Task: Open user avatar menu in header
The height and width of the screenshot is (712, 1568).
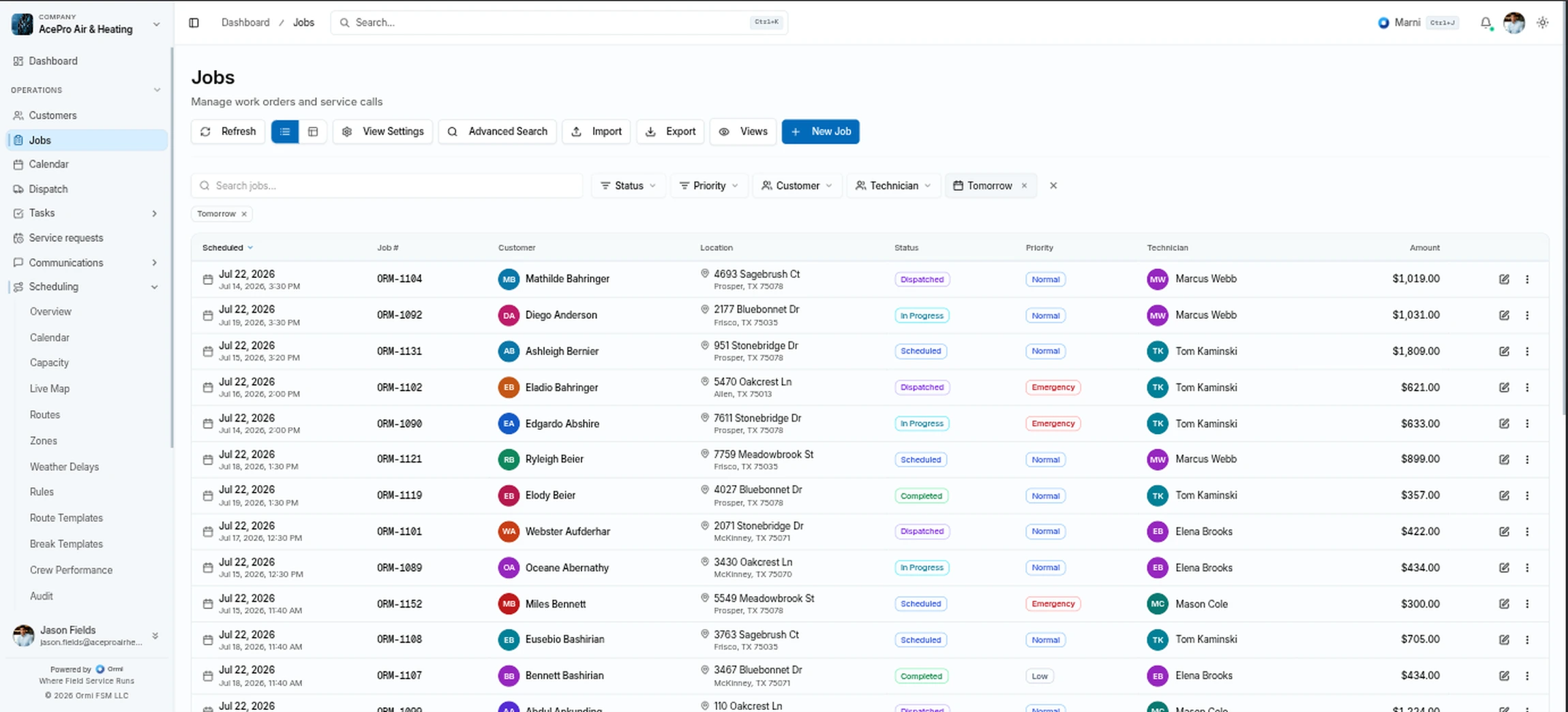Action: [1513, 22]
